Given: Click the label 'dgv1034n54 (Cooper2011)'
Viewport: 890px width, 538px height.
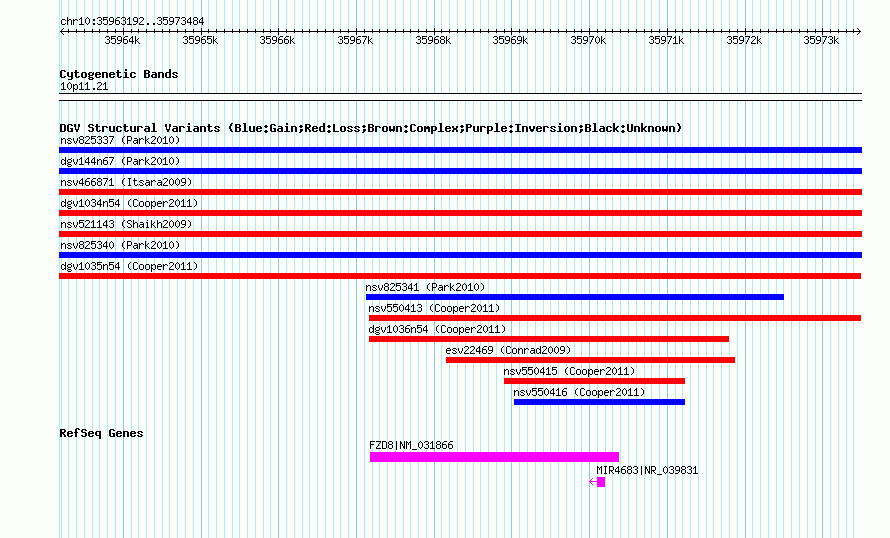Looking at the screenshot, I should [129, 203].
